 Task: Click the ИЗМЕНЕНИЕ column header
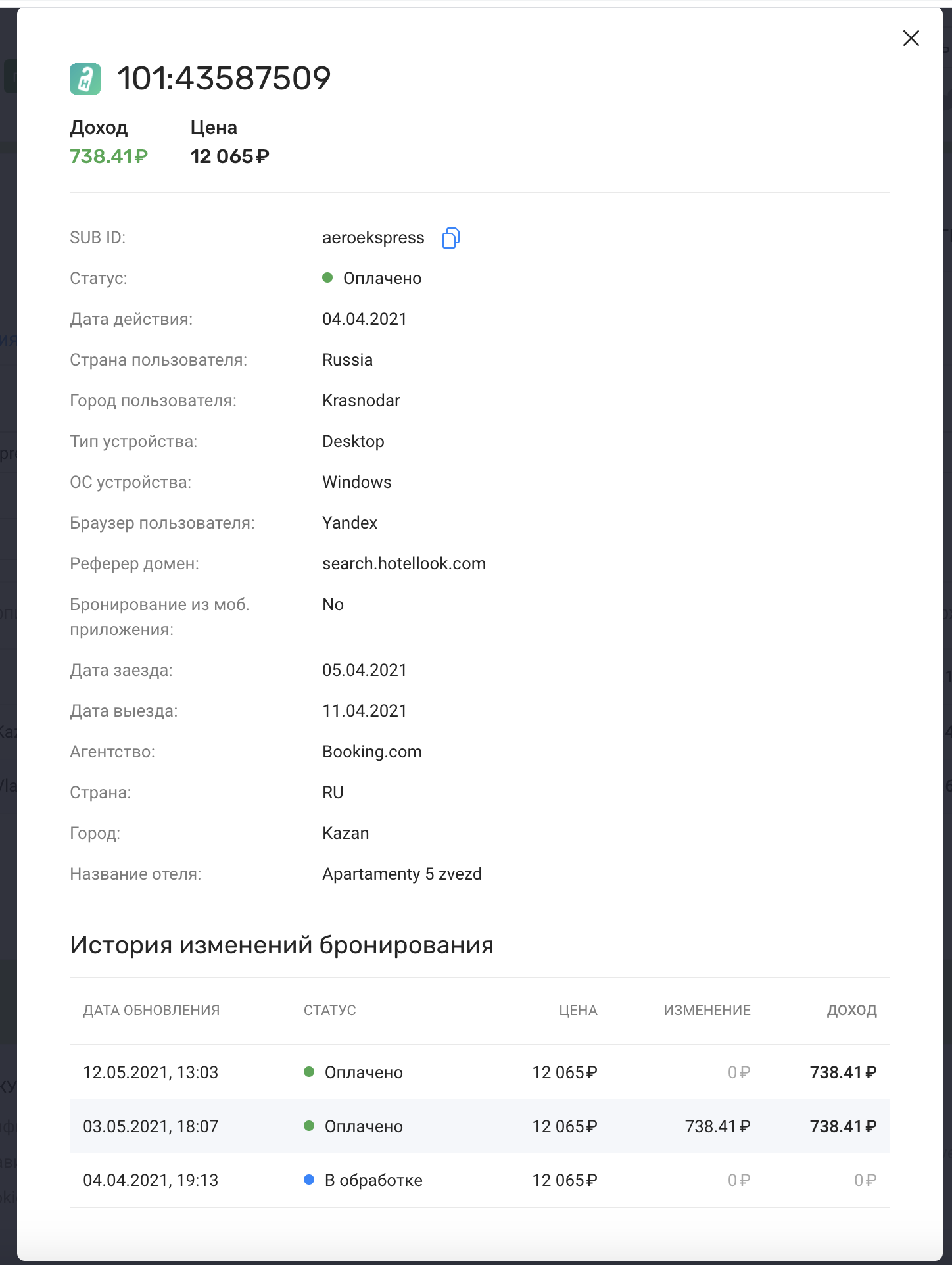coord(707,1011)
